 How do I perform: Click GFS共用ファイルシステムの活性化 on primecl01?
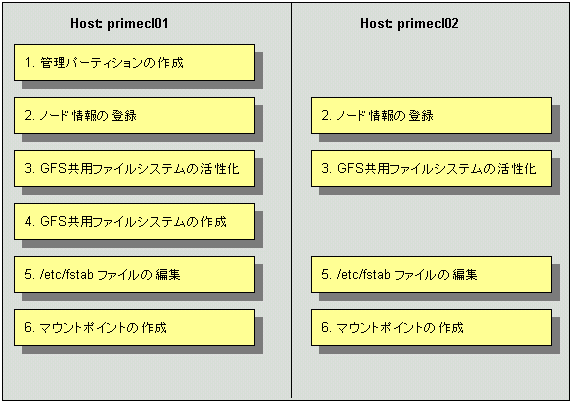[134, 168]
